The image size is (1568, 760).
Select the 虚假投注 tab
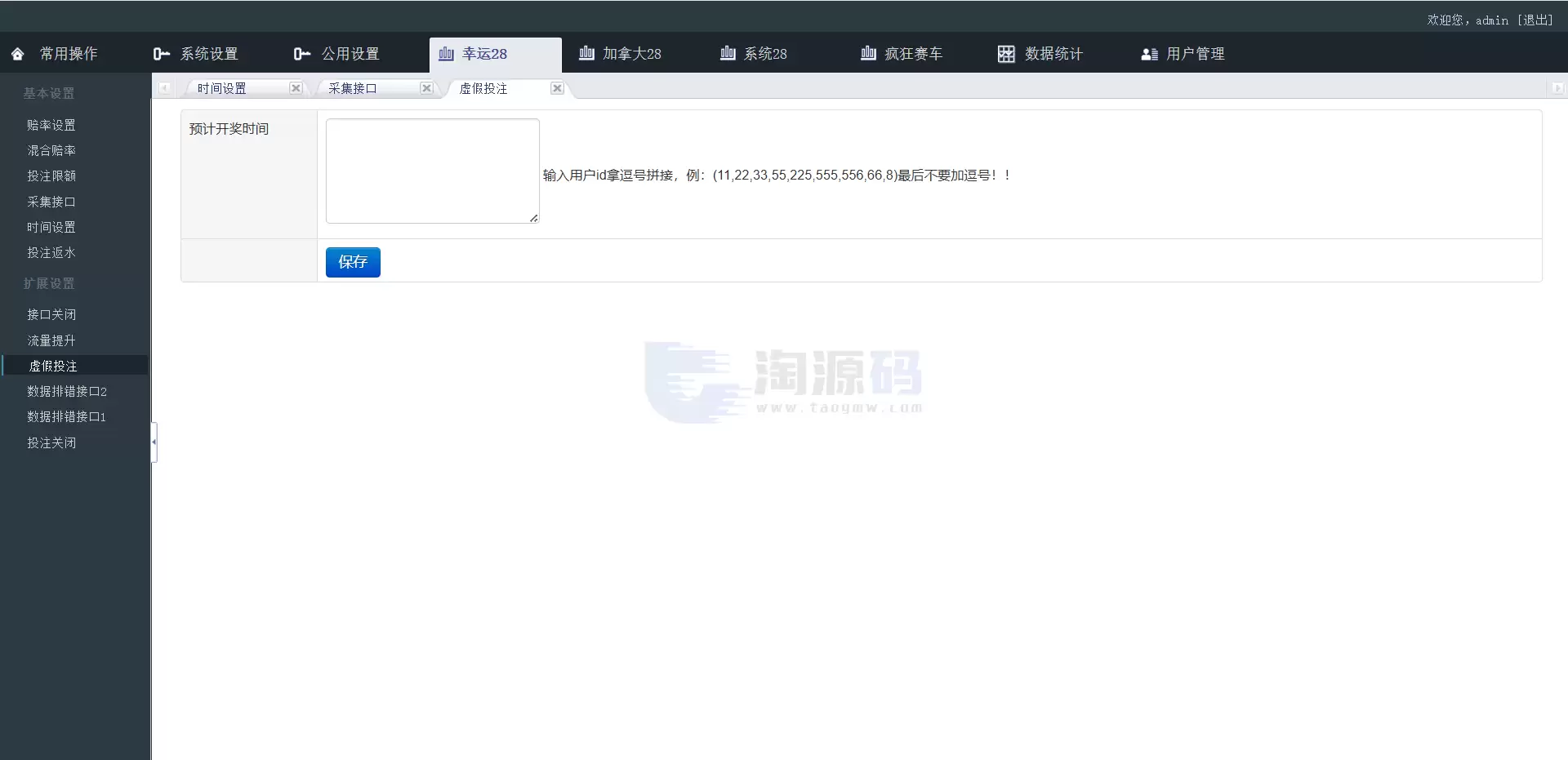point(483,88)
